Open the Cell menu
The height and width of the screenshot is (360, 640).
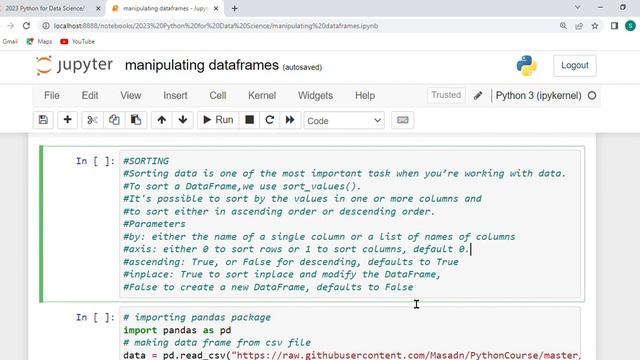pos(218,96)
